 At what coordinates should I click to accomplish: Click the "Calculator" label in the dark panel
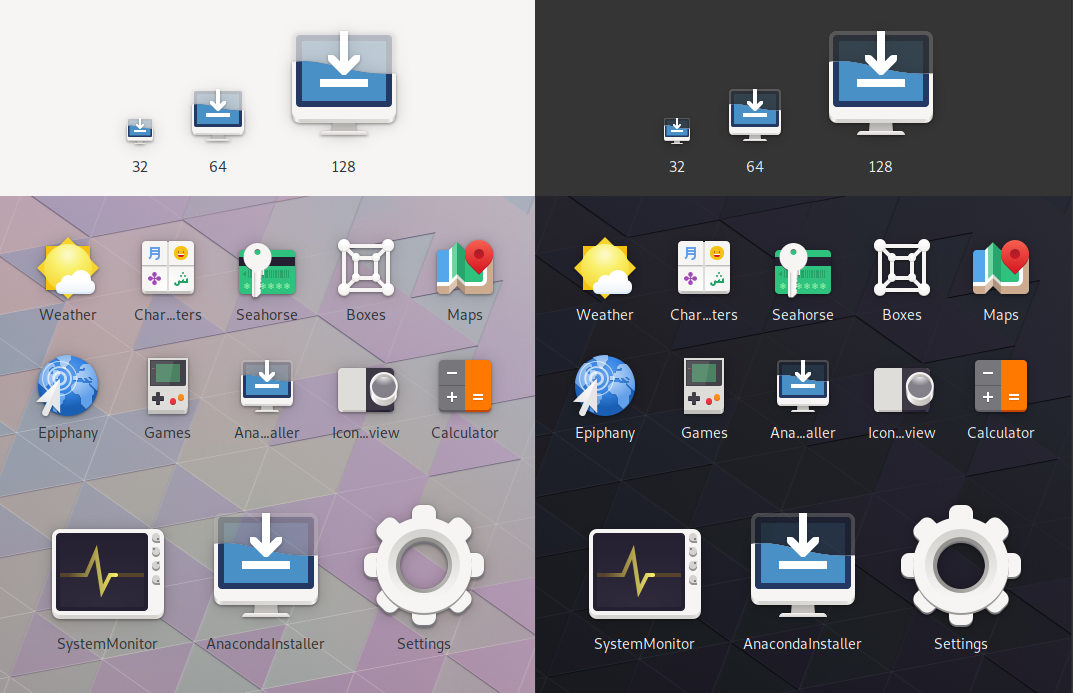coord(1000,433)
